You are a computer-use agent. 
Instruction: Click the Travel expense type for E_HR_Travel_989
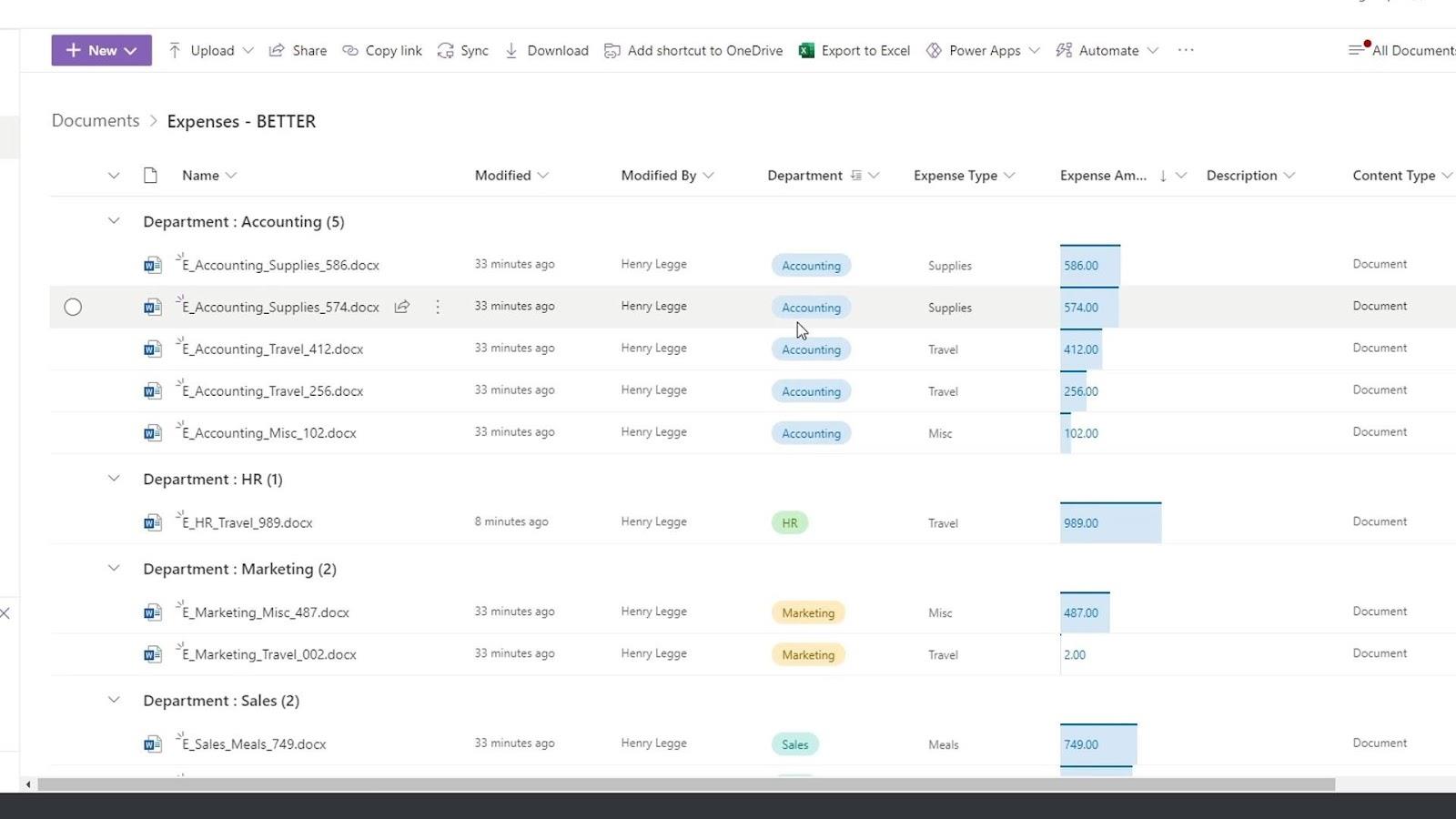[943, 523]
